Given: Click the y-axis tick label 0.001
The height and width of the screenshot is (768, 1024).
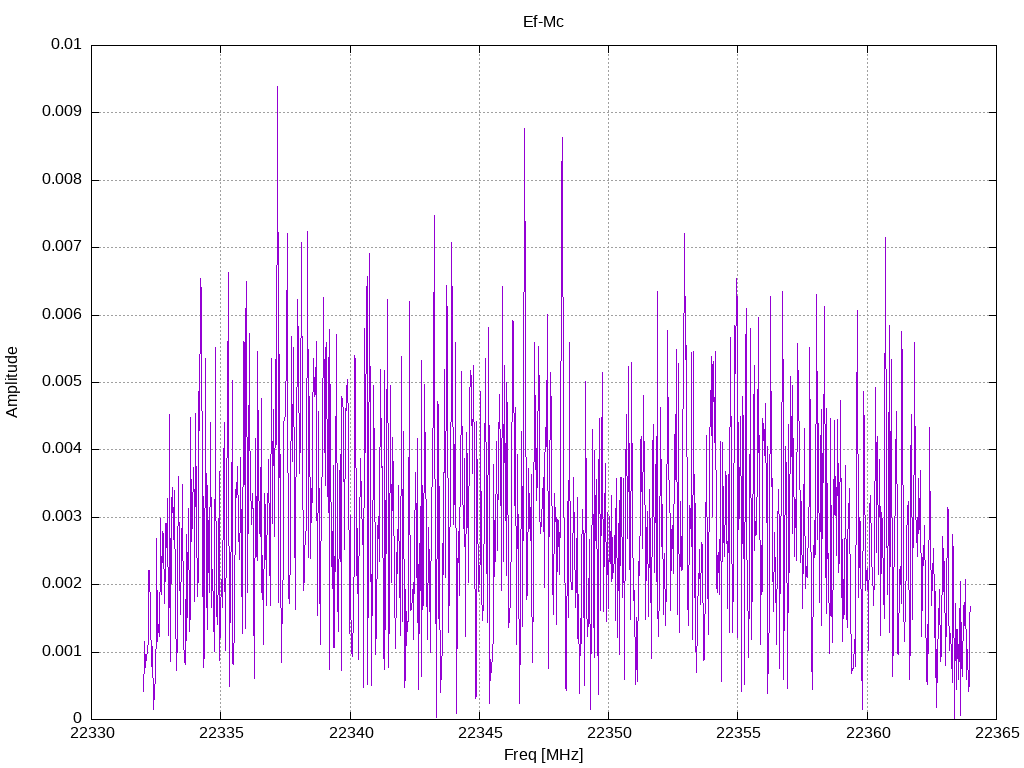Looking at the screenshot, I should 62,651.
